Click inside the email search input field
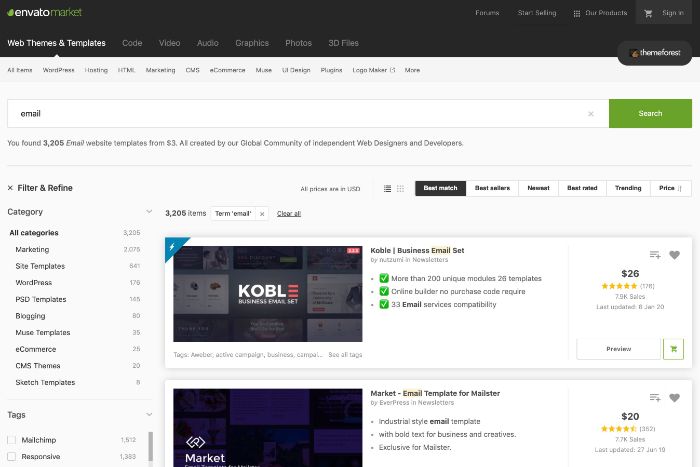This screenshot has width=700, height=467. [x=300, y=114]
